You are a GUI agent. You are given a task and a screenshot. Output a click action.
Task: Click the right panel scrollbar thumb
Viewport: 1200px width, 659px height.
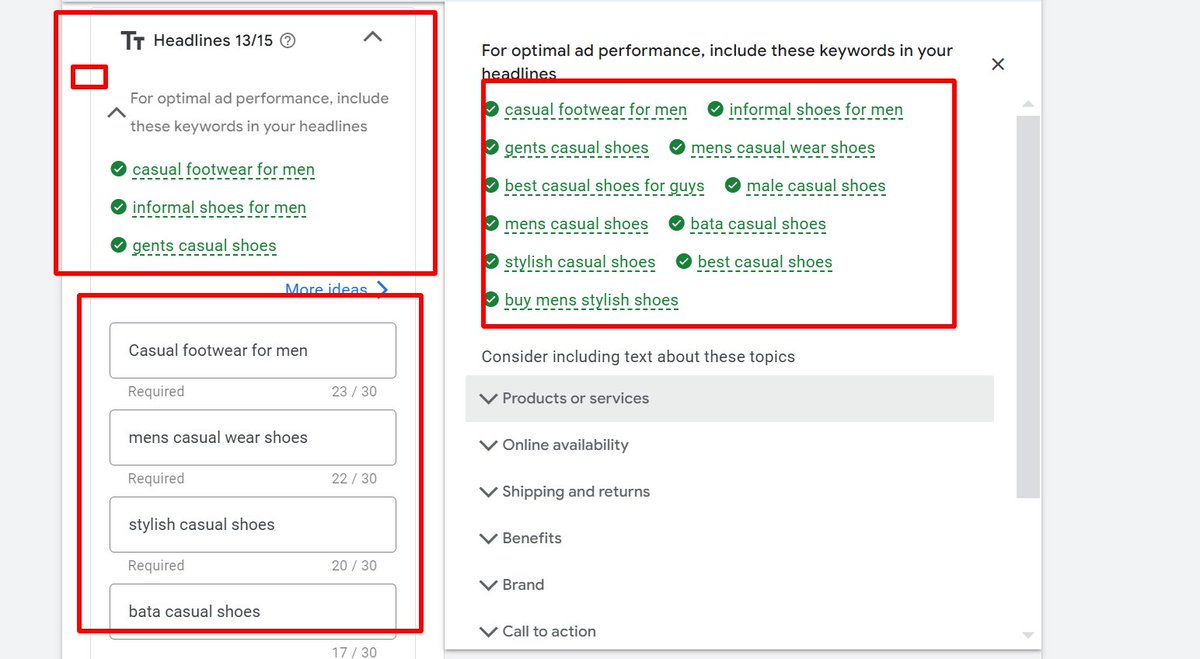pos(1028,306)
